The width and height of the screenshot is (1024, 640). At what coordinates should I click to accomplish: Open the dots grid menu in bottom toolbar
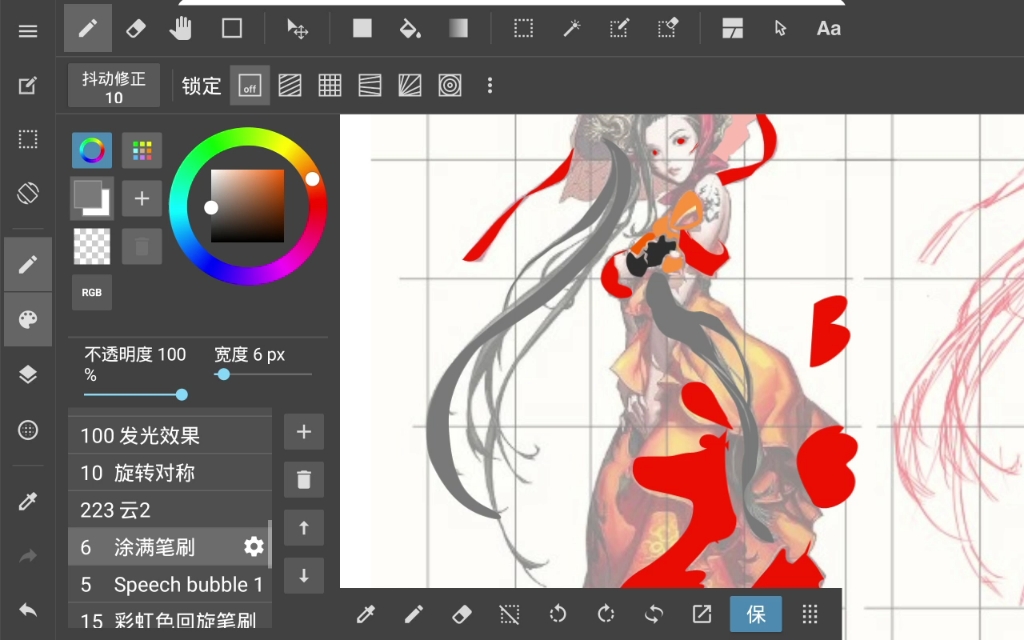coord(810,614)
